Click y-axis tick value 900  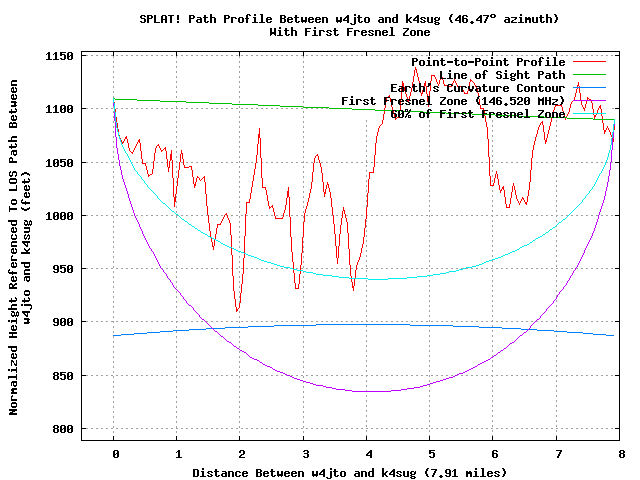coord(63,322)
